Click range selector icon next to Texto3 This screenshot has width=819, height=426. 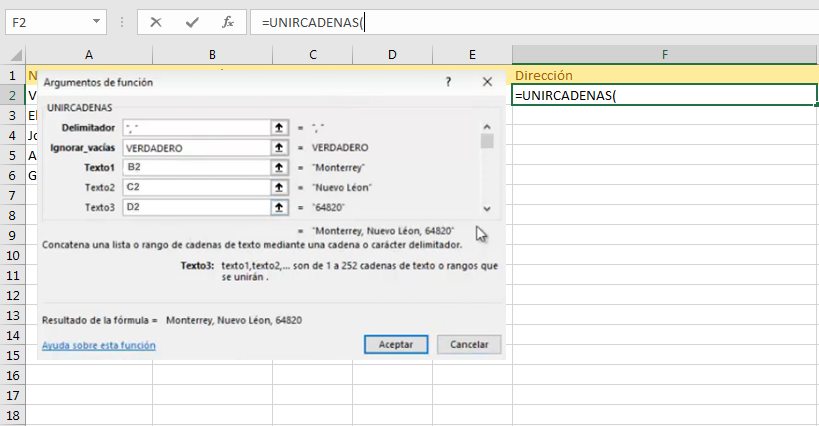coord(279,207)
